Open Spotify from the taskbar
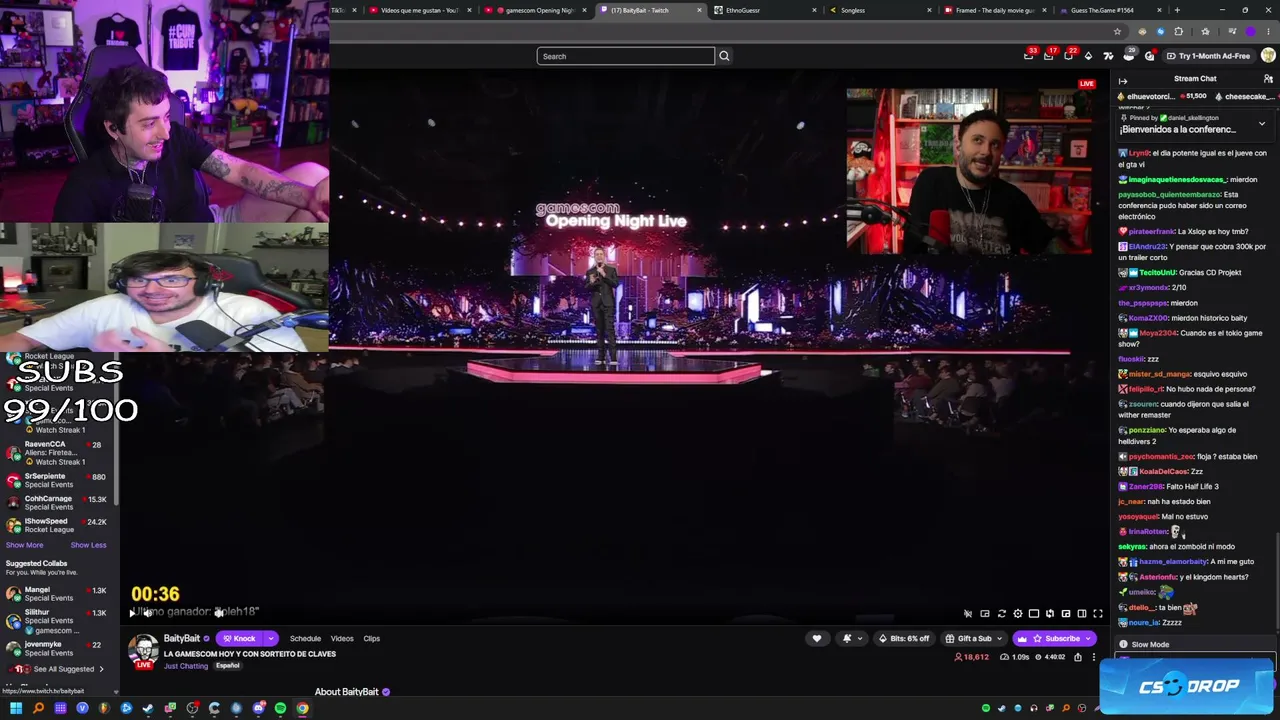 280,709
